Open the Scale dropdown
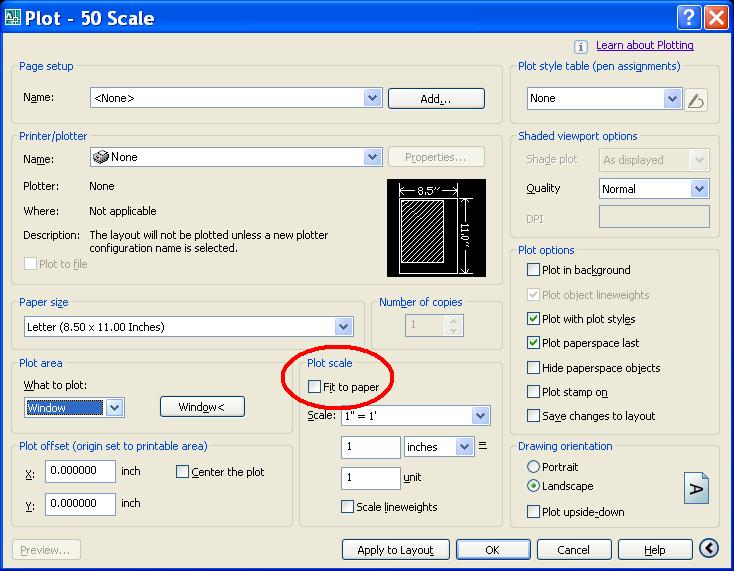This screenshot has width=734, height=571. [x=480, y=416]
